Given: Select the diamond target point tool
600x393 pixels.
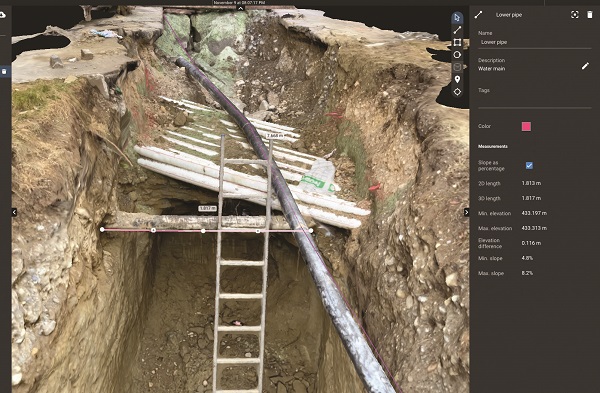Looking at the screenshot, I should (457, 92).
